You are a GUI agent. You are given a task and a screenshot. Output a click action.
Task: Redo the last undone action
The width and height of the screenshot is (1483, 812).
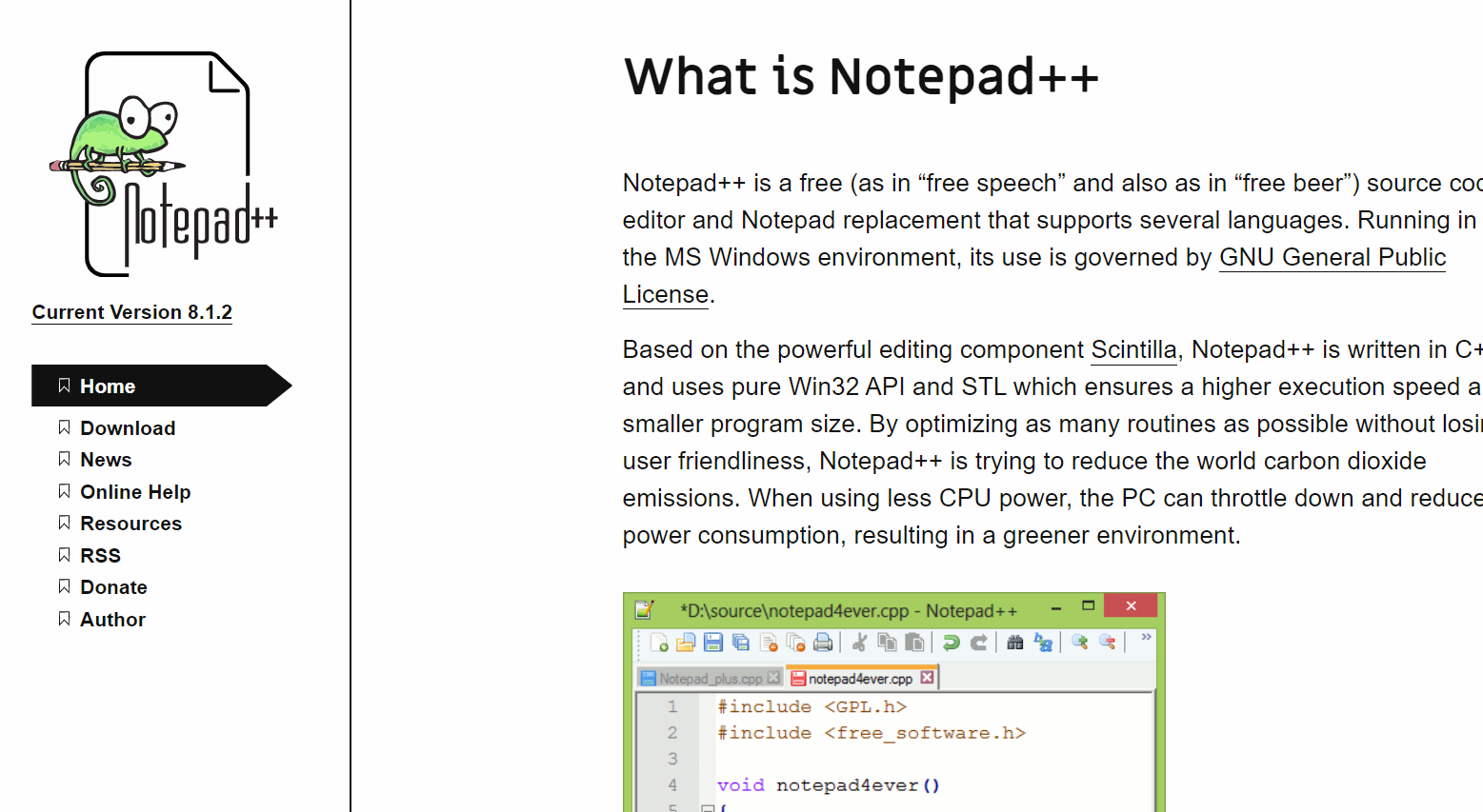(977, 641)
